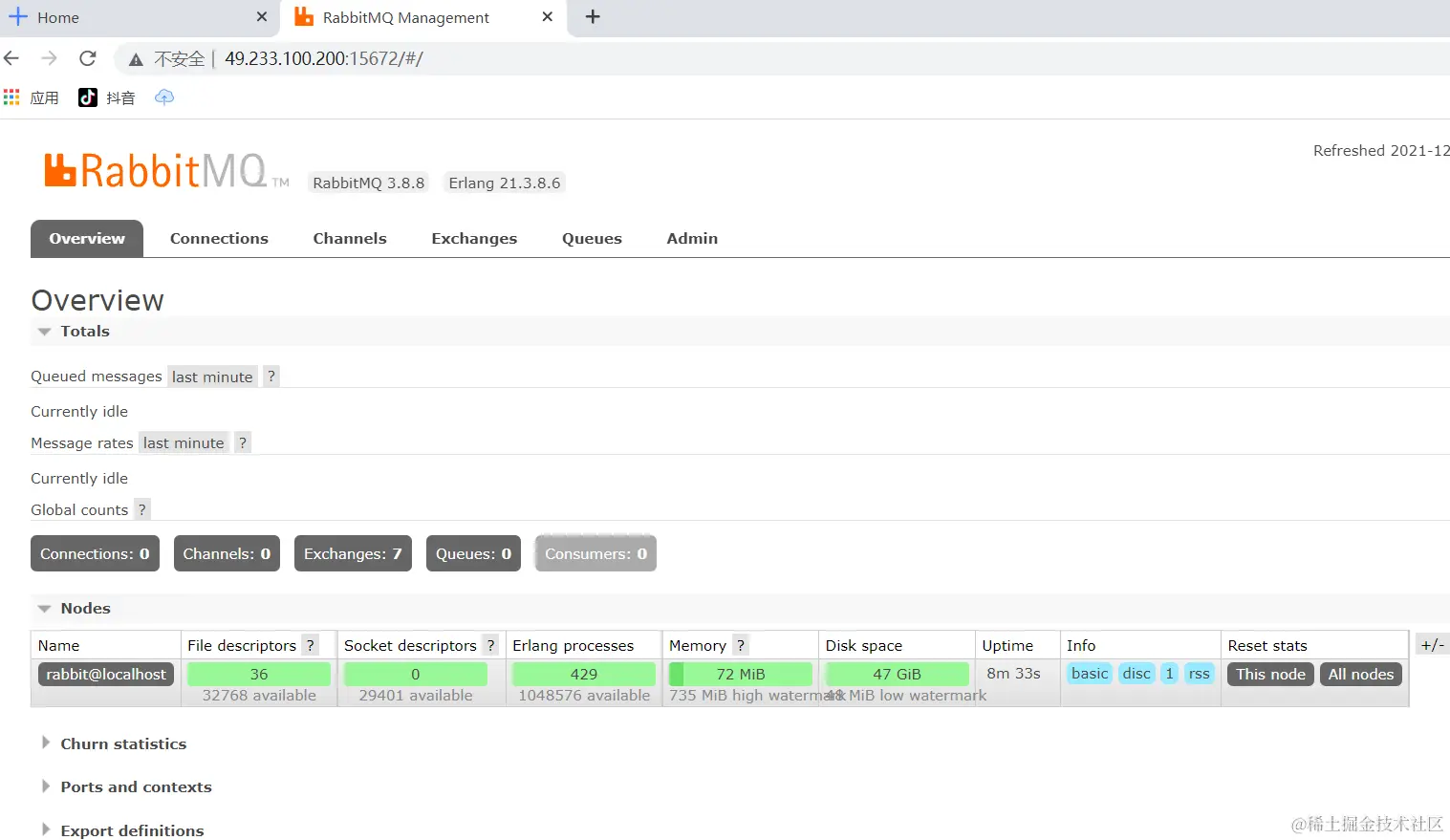Click Exchanges: 7 count button
Screen dimensions: 1450x840
(x=353, y=553)
